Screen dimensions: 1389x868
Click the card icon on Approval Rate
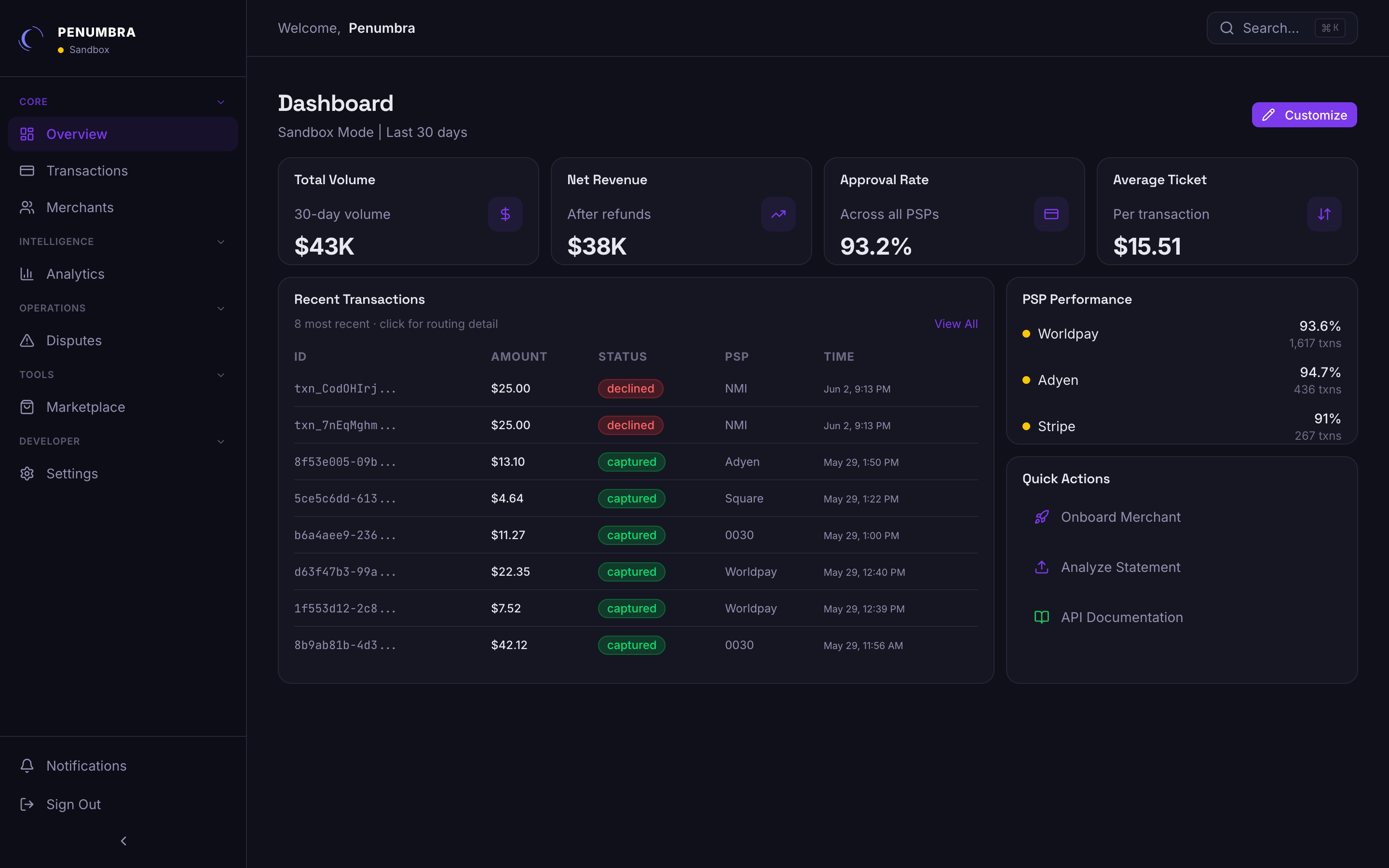[x=1051, y=214]
